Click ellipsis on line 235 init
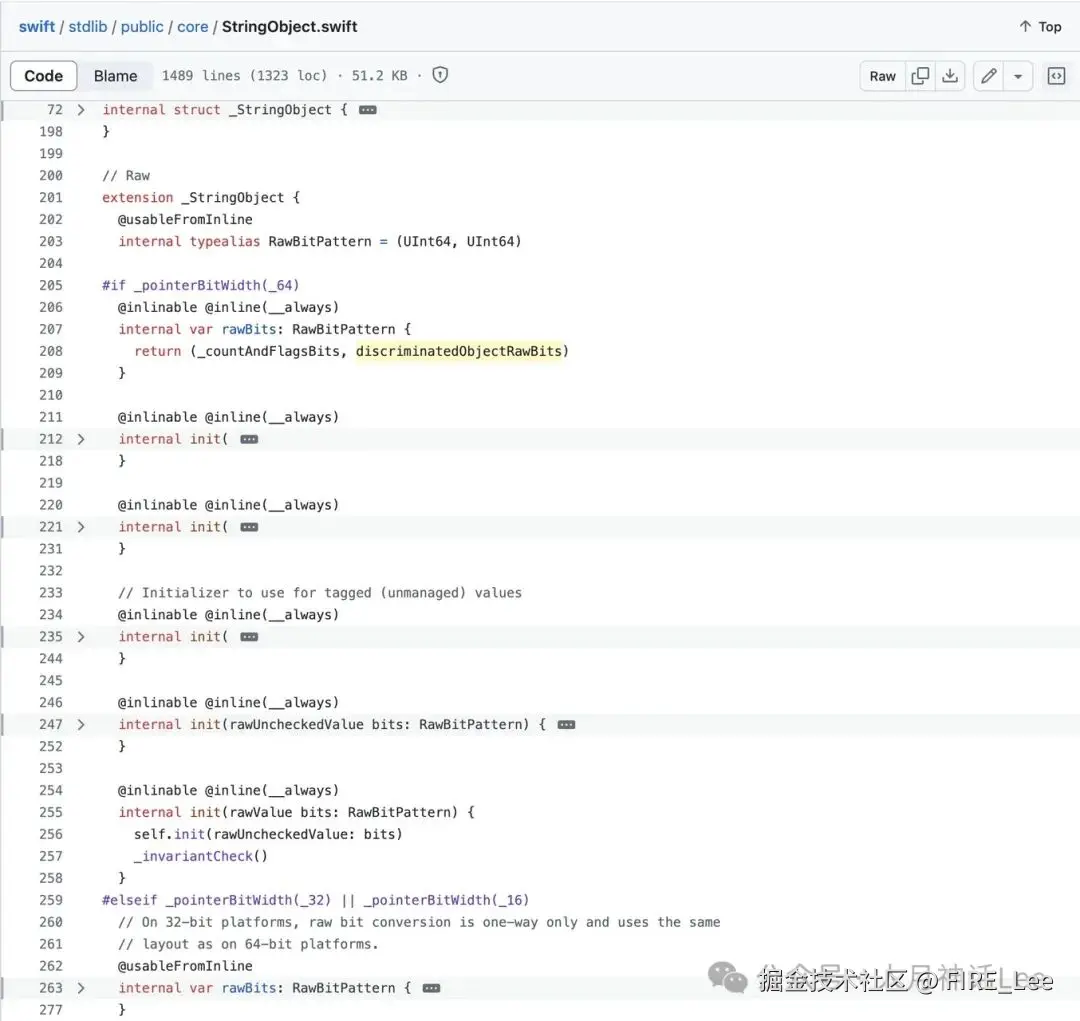This screenshot has height=1021, width=1080. coord(249,637)
